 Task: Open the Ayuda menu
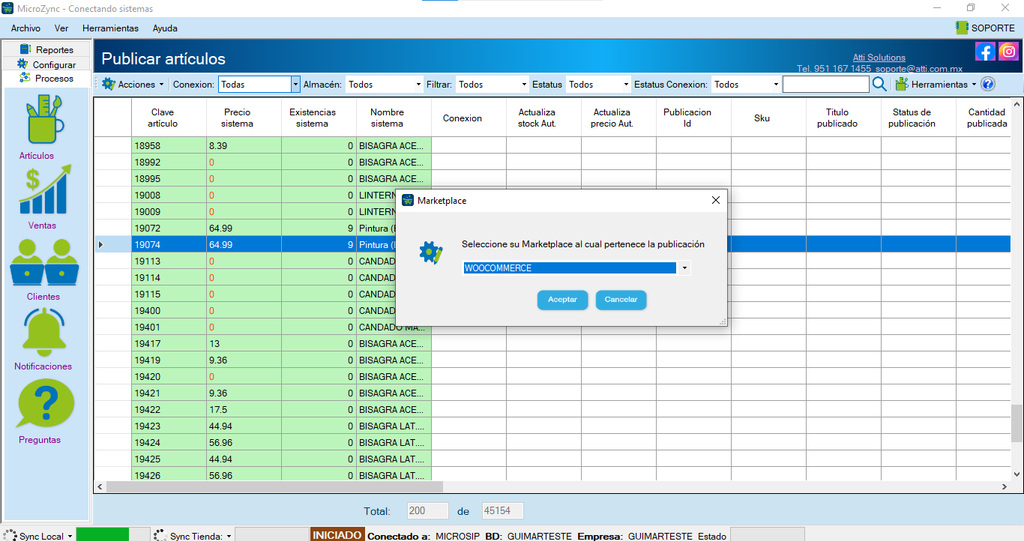165,28
